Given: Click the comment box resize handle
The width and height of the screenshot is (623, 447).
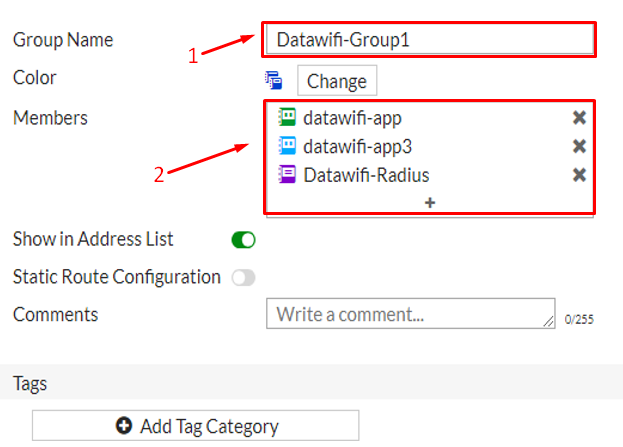Looking at the screenshot, I should tap(548, 321).
